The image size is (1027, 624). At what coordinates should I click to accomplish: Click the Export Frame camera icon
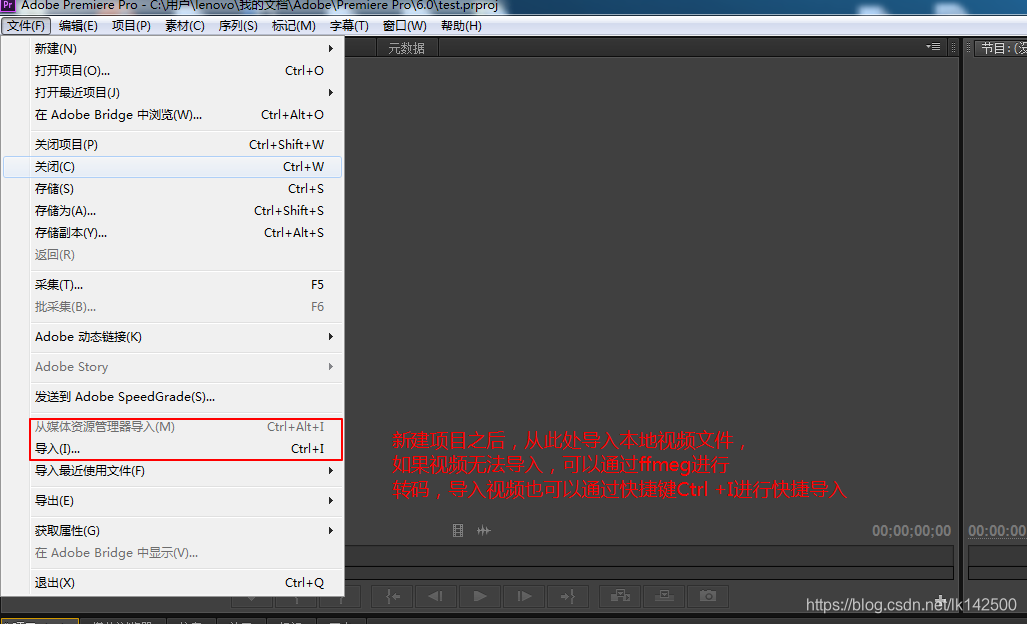[x=707, y=596]
